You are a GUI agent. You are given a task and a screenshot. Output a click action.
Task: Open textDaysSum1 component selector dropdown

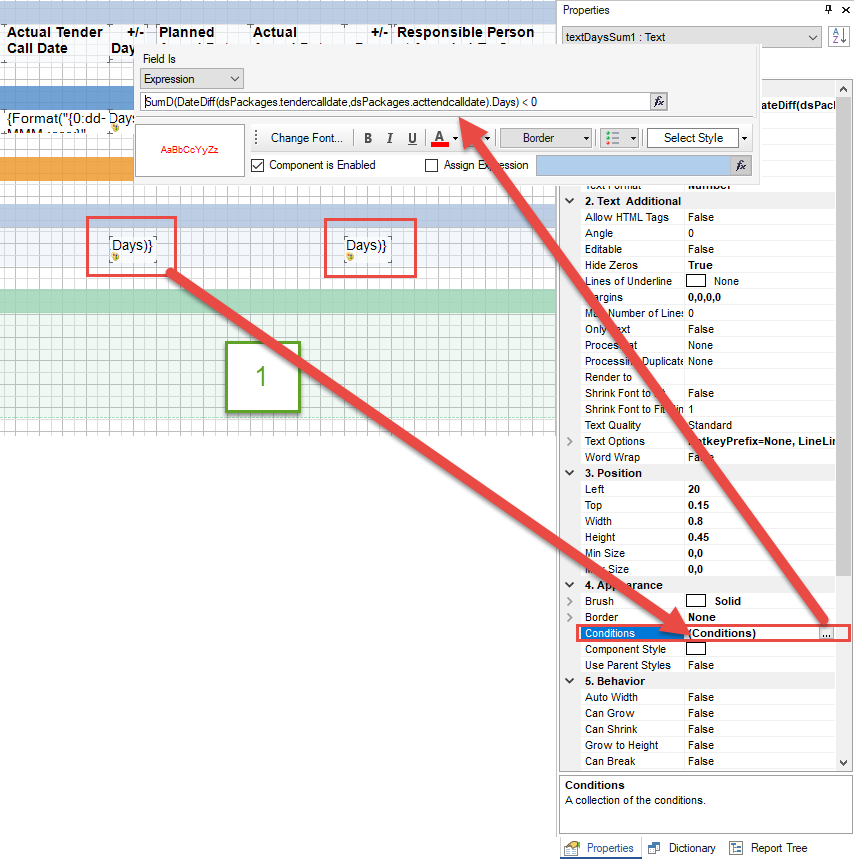813,37
